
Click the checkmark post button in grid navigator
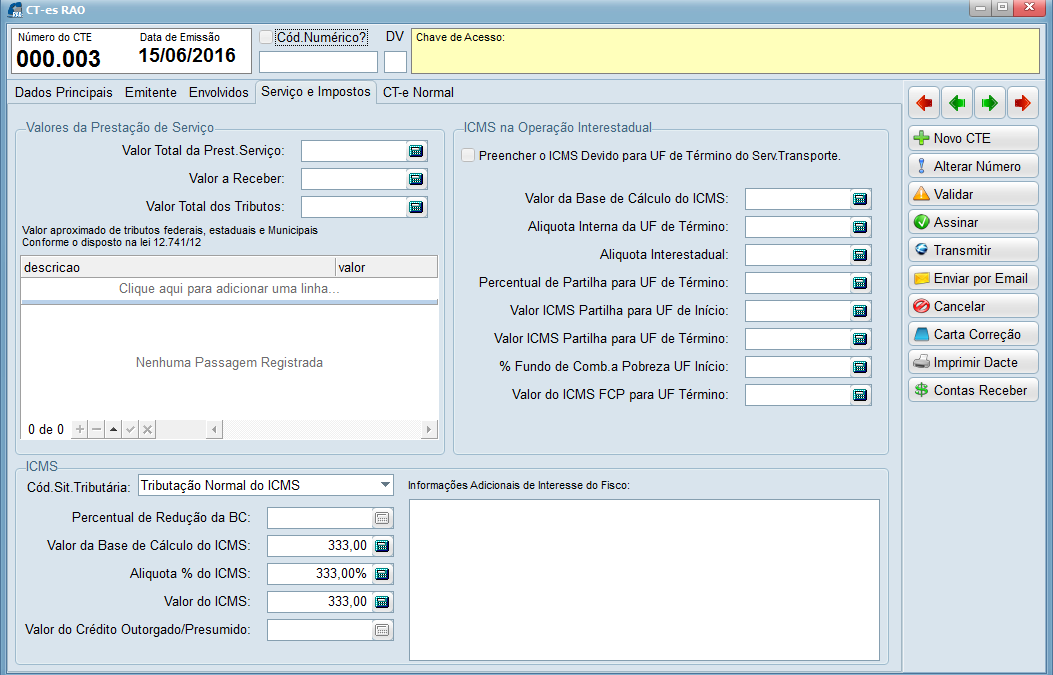(x=131, y=429)
